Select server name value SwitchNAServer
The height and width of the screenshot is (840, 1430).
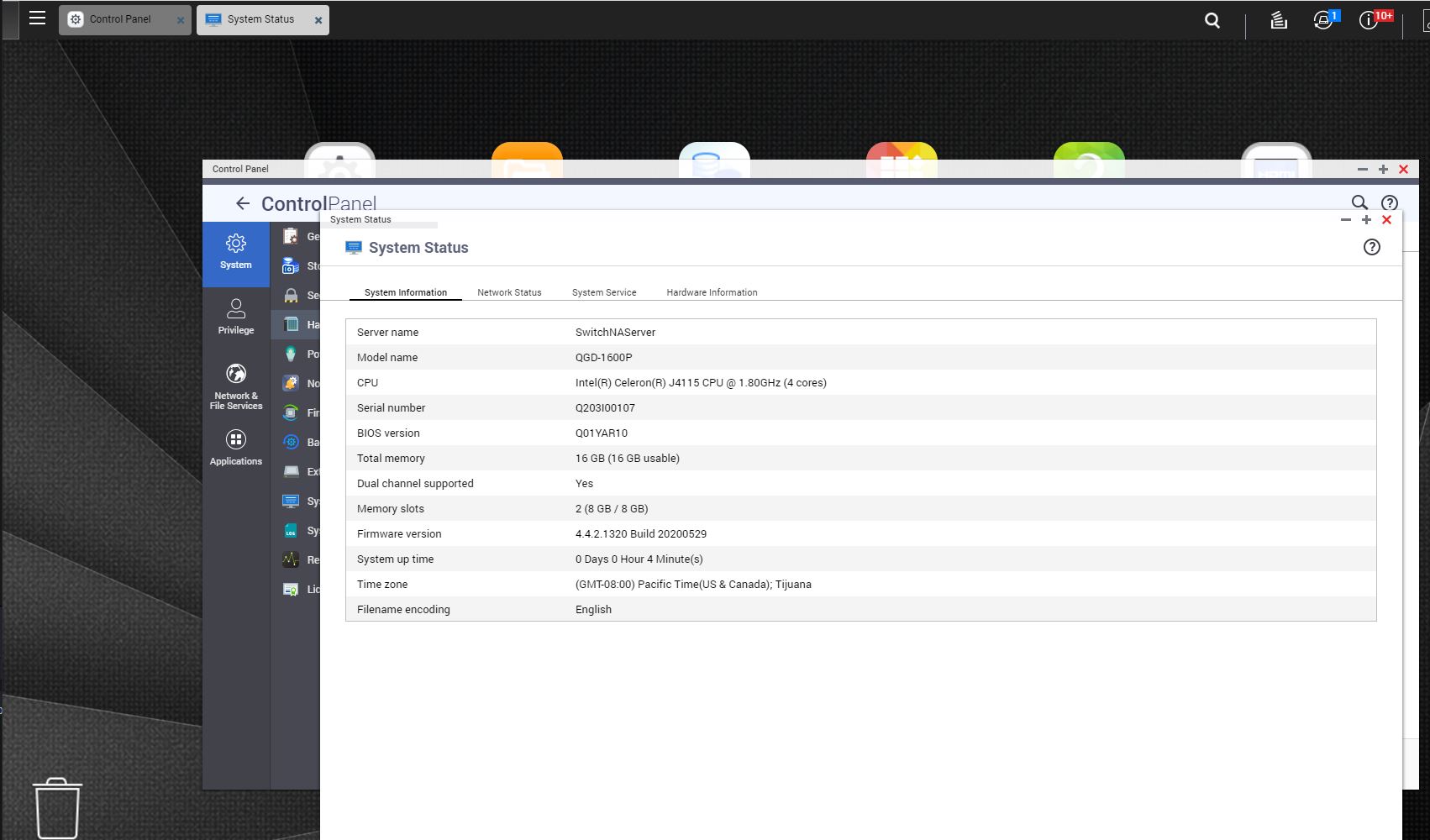[615, 332]
